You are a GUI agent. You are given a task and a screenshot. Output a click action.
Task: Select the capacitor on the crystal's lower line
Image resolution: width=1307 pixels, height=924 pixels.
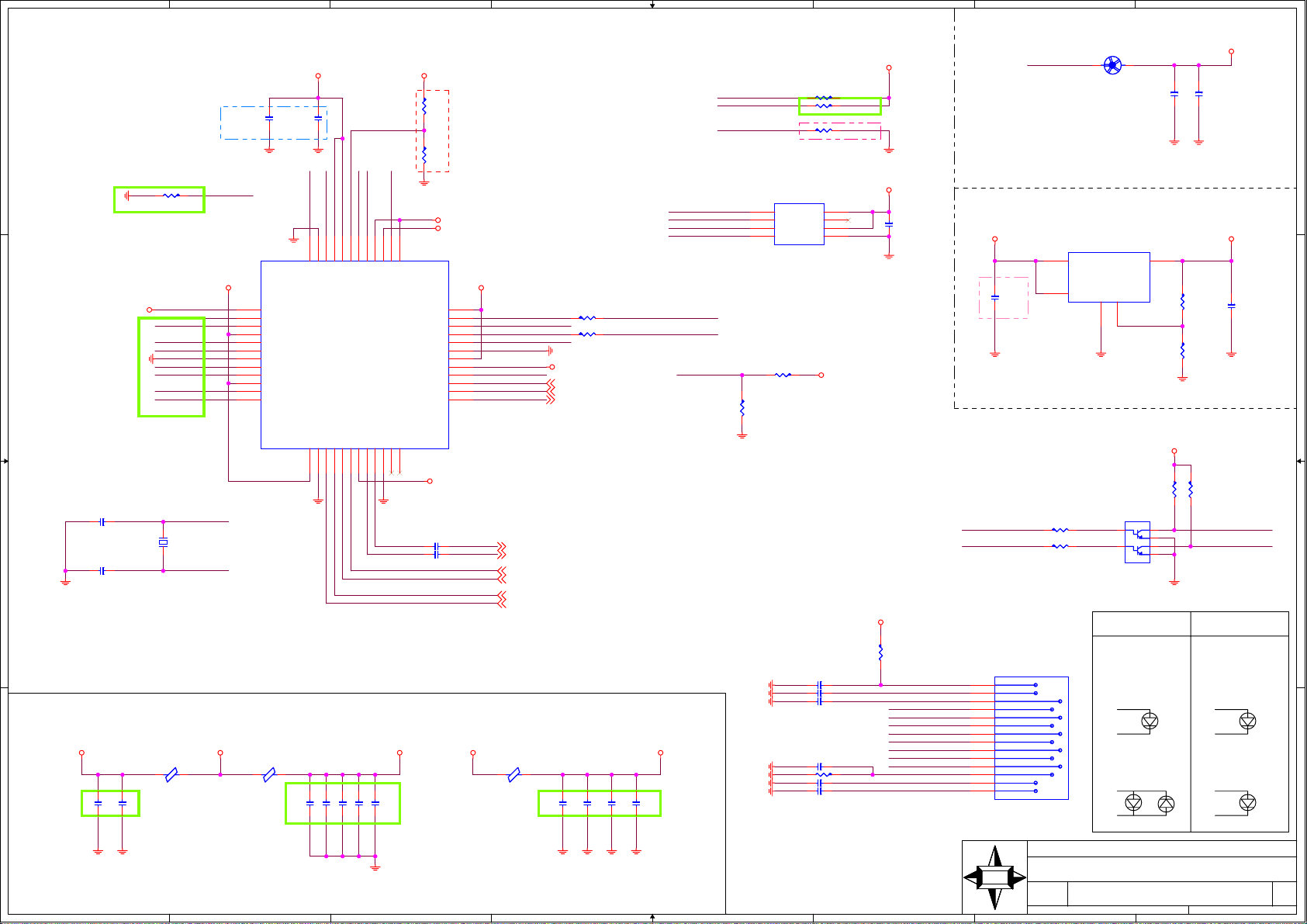(x=102, y=571)
